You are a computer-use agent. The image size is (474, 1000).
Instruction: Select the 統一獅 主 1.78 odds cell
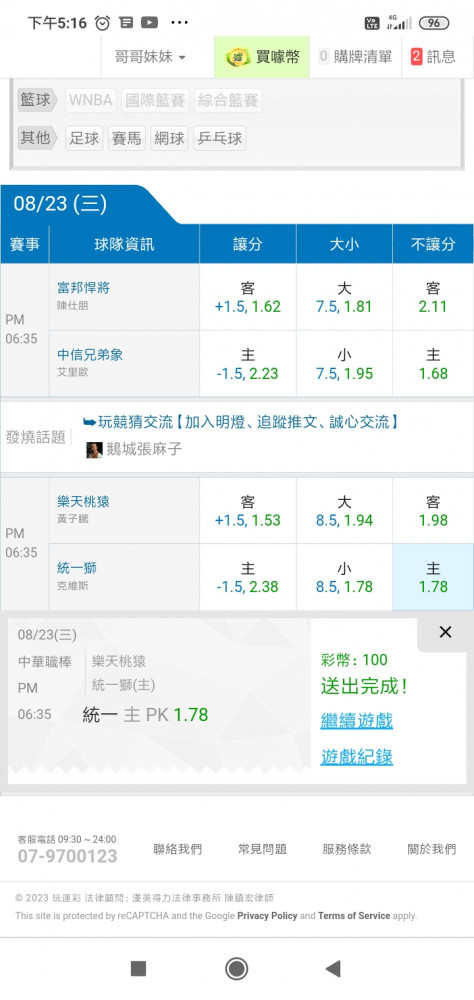433,577
